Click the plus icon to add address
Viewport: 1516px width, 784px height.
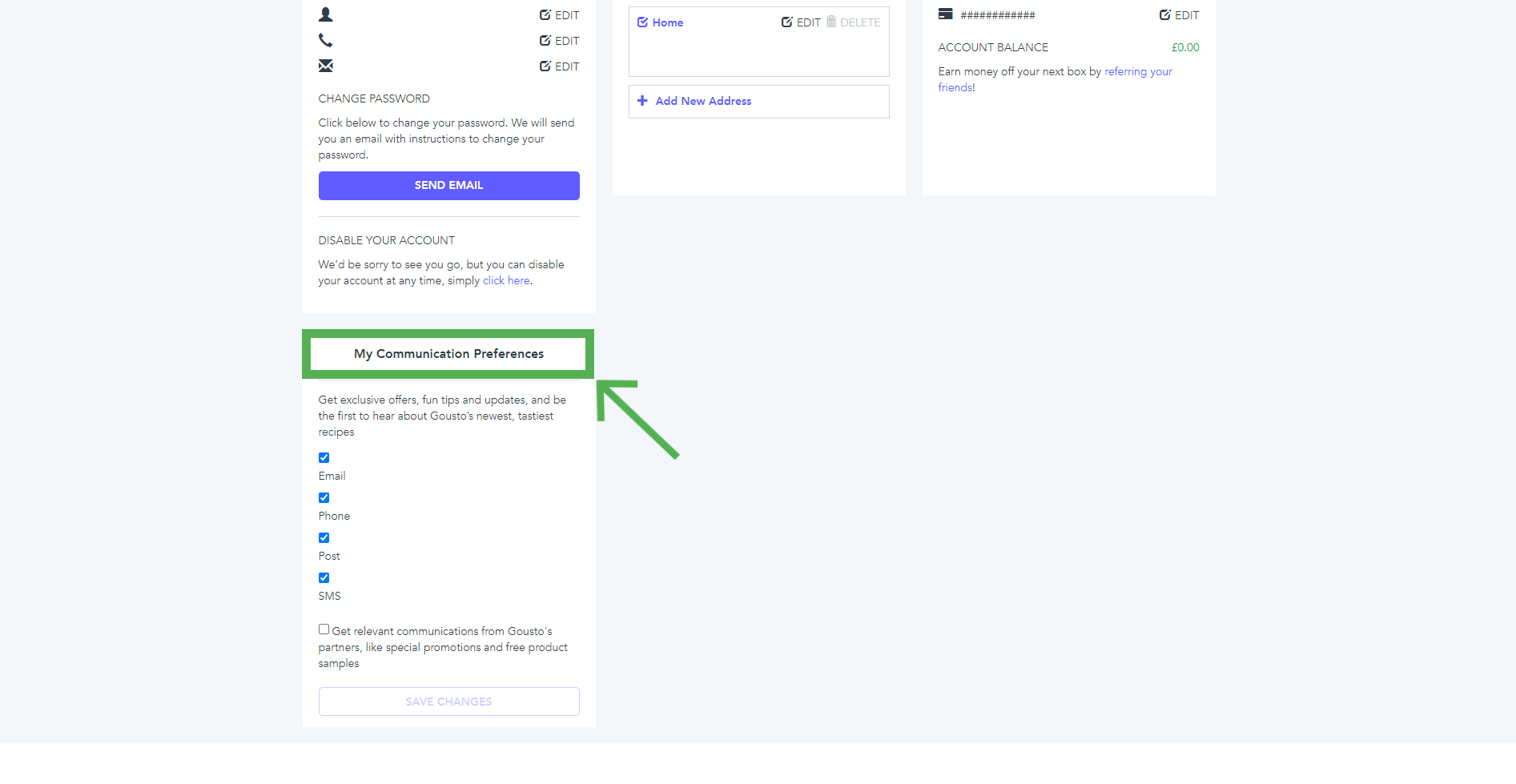point(642,101)
